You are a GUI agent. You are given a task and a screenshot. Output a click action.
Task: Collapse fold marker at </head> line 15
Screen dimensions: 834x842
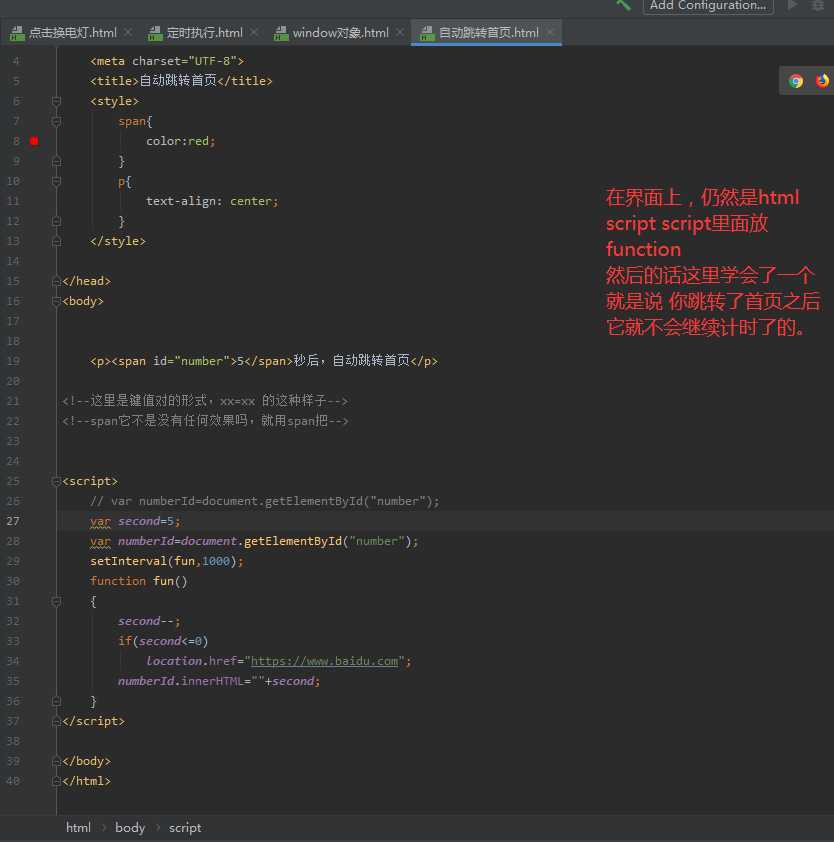pos(56,281)
